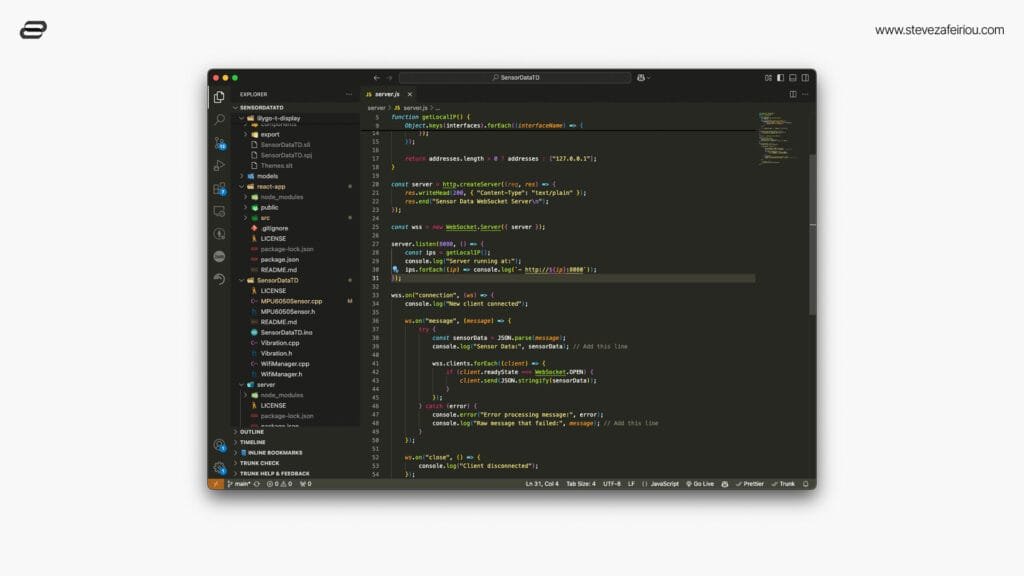
Task: Open Explorer Views and More Actions ellipsis
Action: [349, 94]
